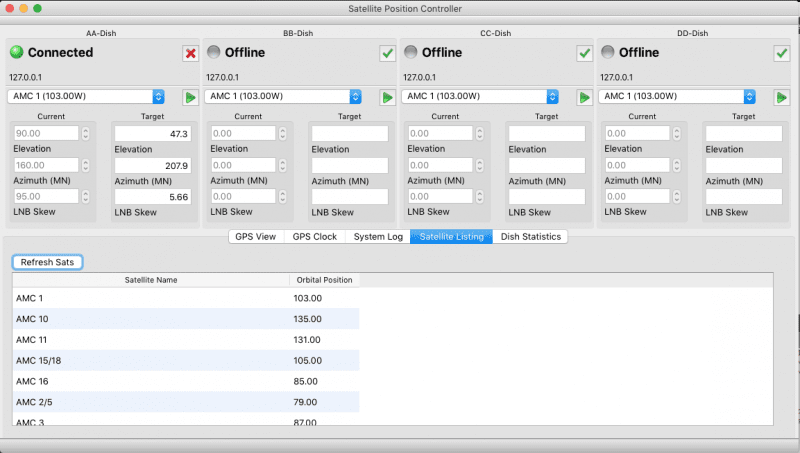Image resolution: width=800 pixels, height=453 pixels.
Task: Start DD-Dish move with its green play button
Action: (782, 97)
